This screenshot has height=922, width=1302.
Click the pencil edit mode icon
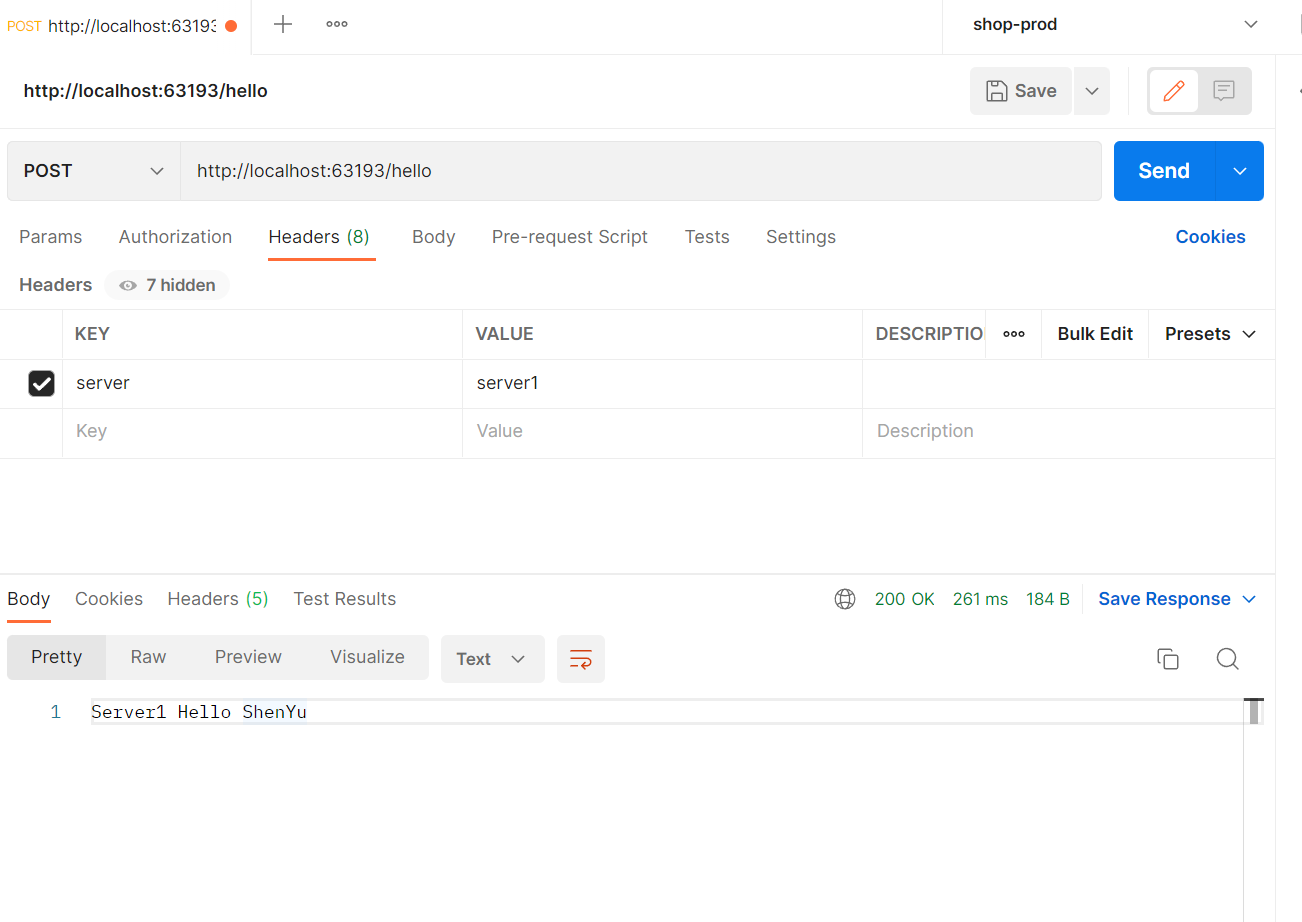pyautogui.click(x=1174, y=91)
